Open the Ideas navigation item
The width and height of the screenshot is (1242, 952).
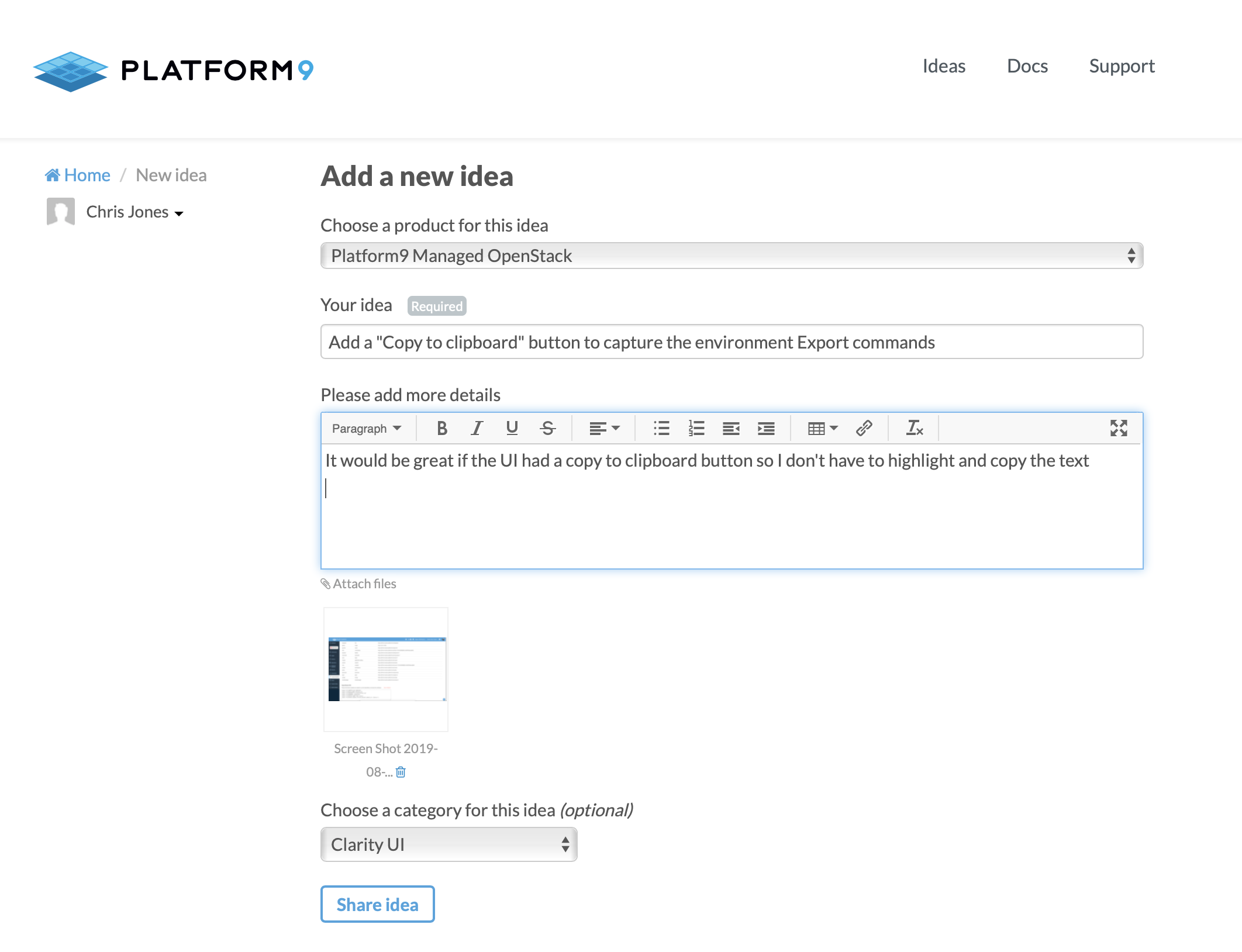(944, 66)
